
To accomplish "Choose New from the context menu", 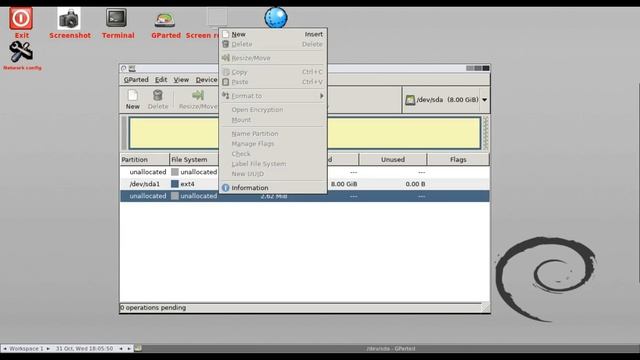I will coord(273,34).
